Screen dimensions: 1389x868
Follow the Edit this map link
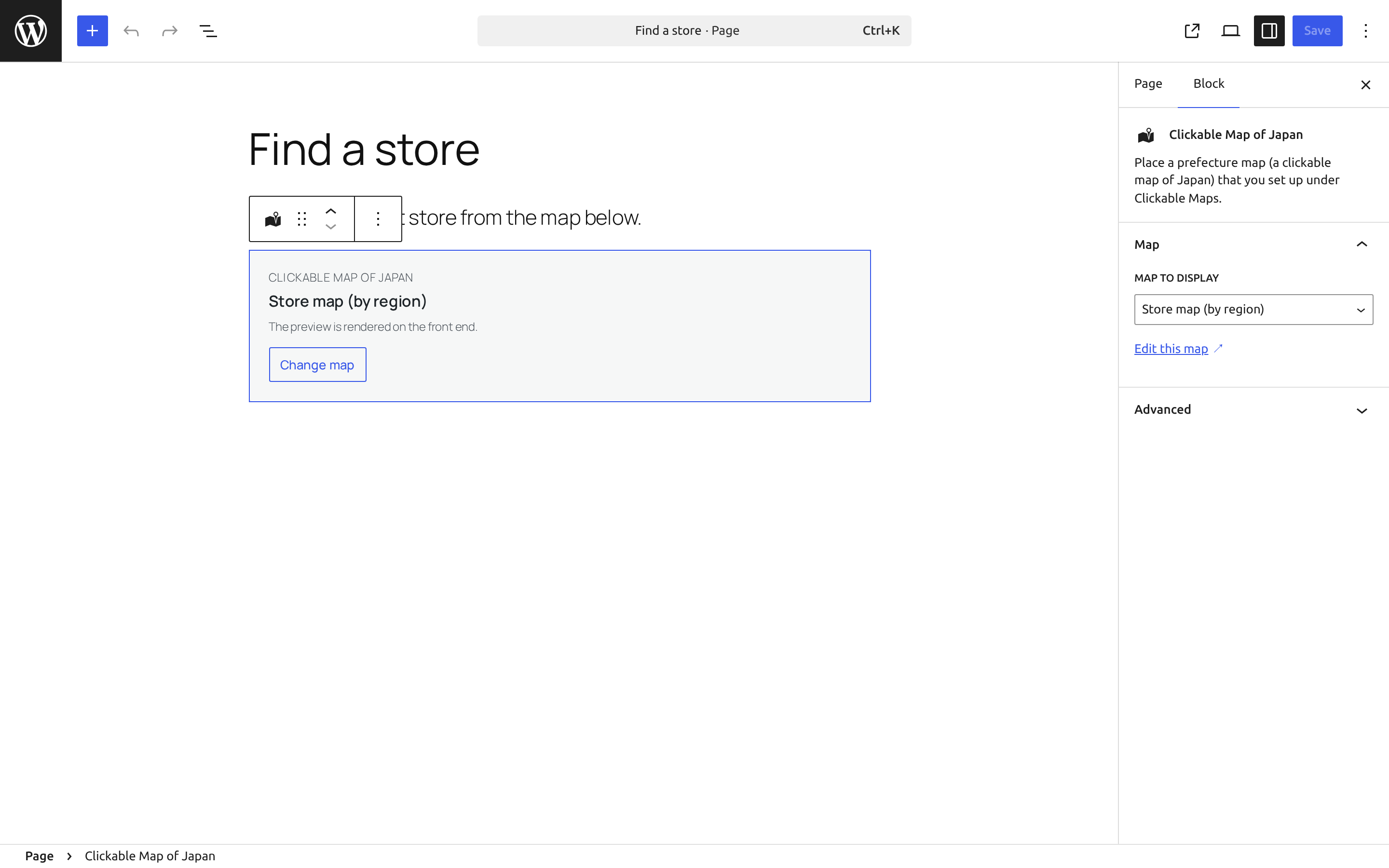(x=1178, y=349)
